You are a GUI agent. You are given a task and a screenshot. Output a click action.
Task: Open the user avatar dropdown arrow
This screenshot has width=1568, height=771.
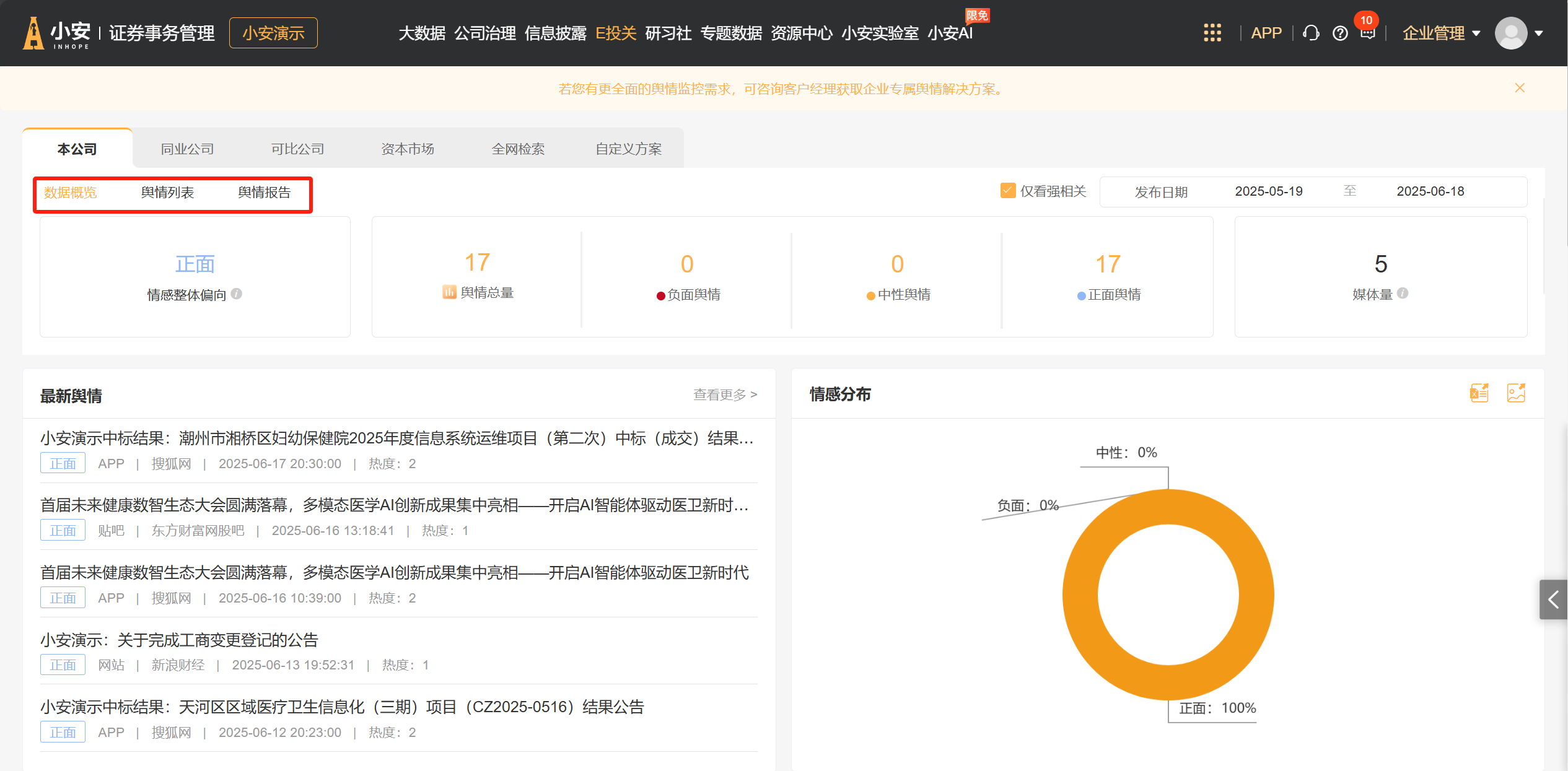click(x=1539, y=33)
